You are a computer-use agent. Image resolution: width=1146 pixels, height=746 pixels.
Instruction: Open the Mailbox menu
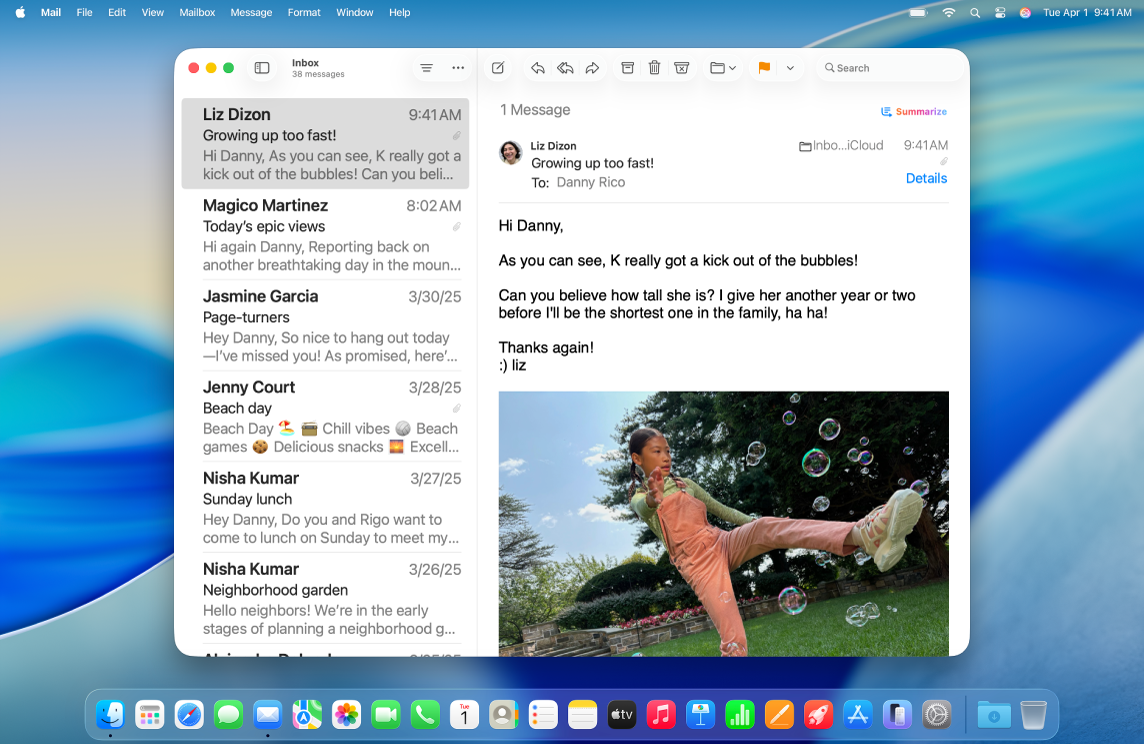pos(197,12)
